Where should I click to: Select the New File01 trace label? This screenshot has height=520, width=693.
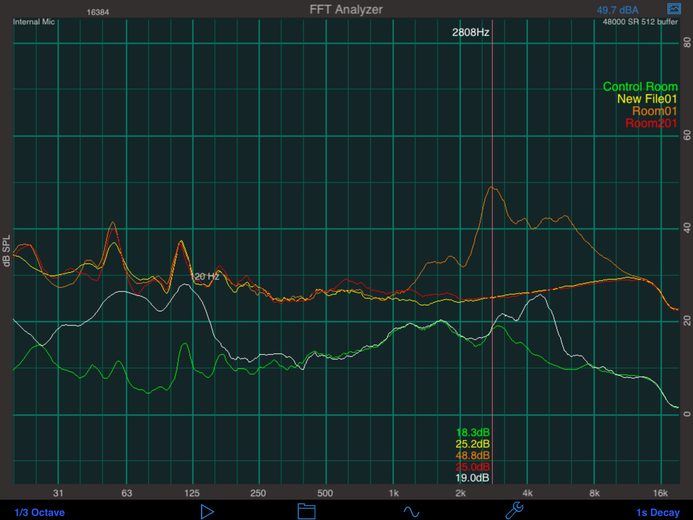click(x=647, y=99)
